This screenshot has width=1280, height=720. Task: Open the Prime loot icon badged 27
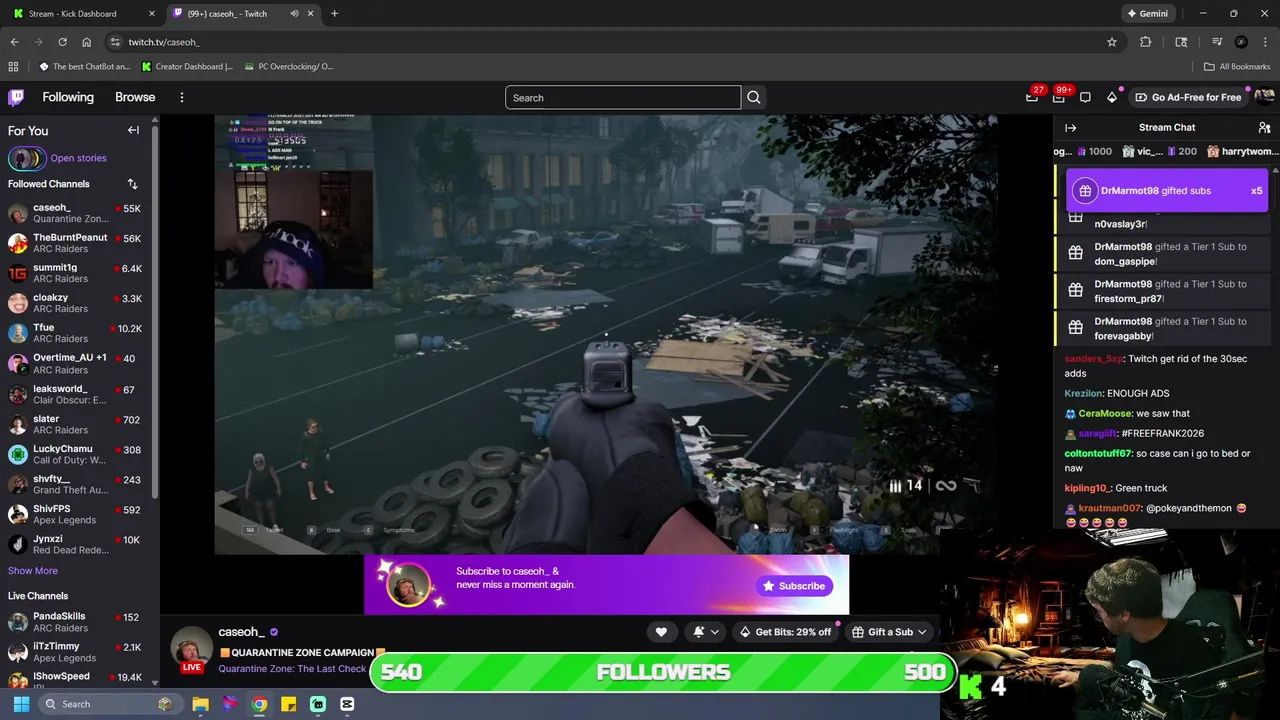pos(1032,97)
